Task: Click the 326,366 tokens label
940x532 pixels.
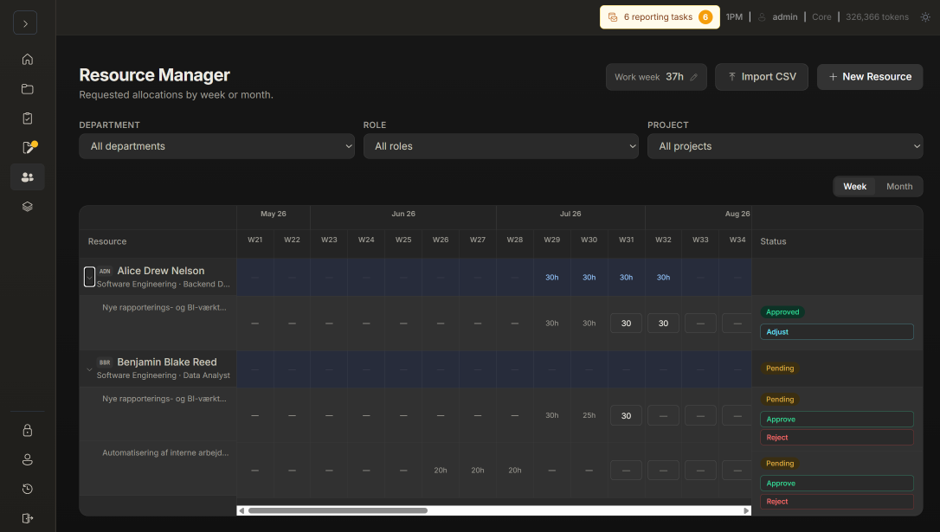Action: click(876, 17)
